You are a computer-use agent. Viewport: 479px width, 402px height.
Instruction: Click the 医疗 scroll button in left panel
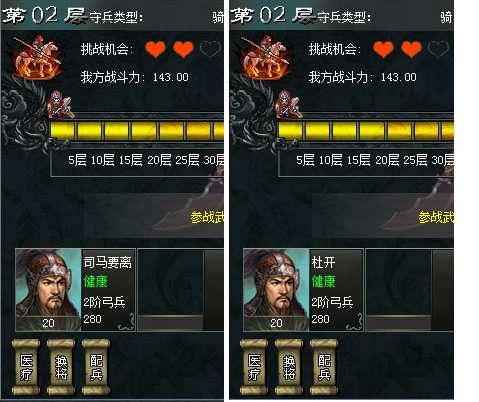26,367
